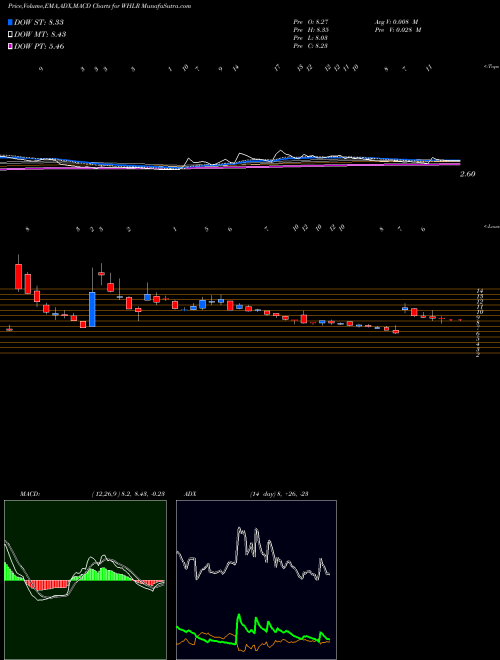Click the ADX '(14 day) 8, +26, -23' values
The image size is (500, 660).
point(277,494)
